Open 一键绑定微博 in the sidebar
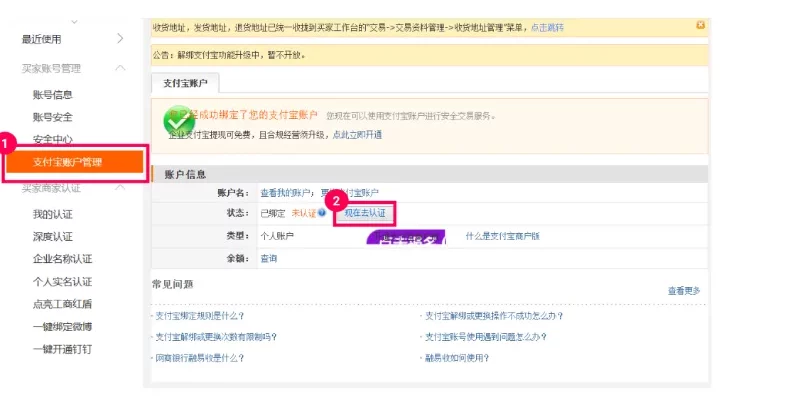Image resolution: width=800 pixels, height=413 pixels. (x=62, y=327)
